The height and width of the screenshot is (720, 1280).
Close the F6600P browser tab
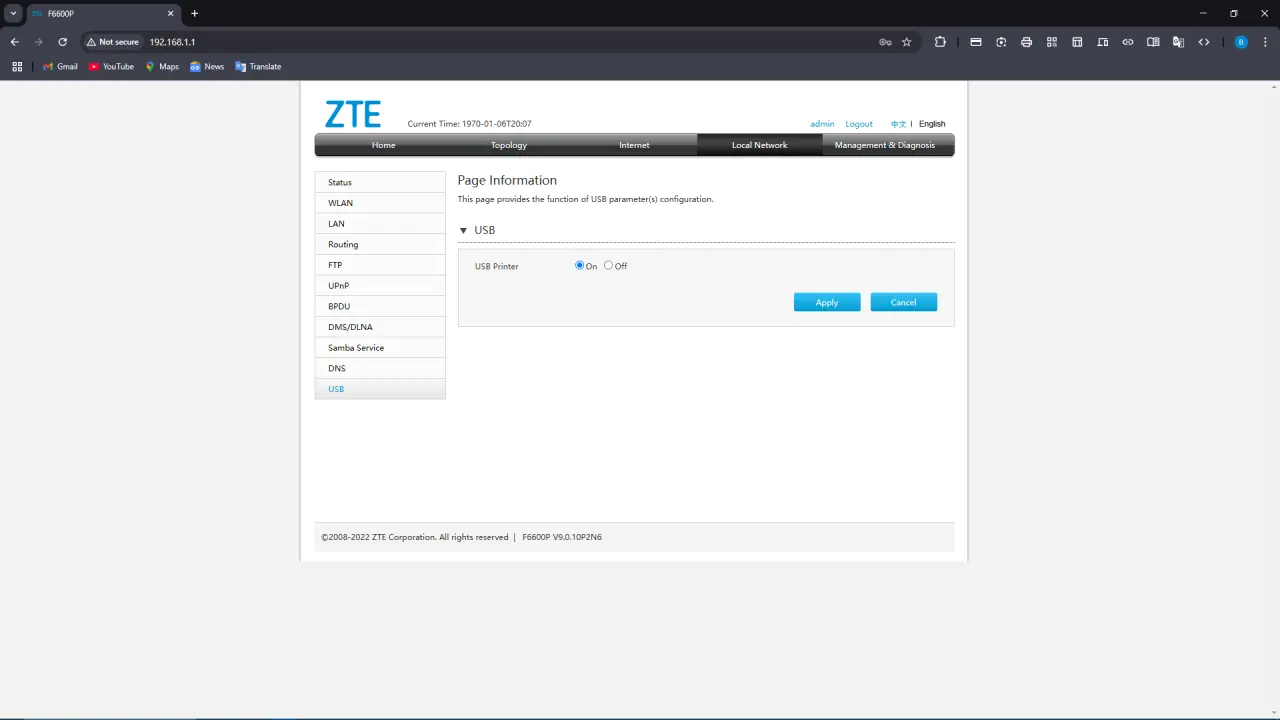pyautogui.click(x=170, y=13)
